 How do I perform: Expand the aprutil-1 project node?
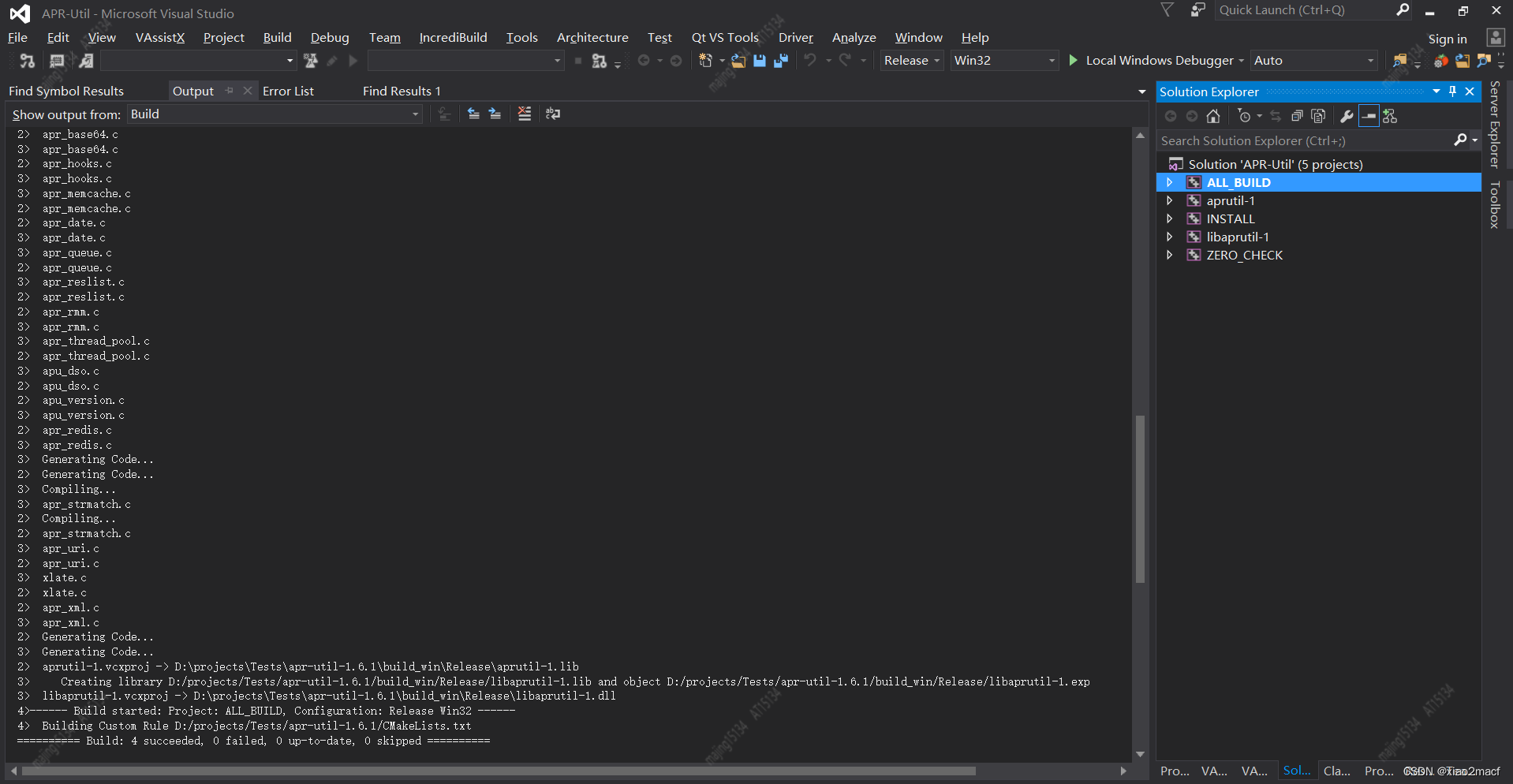point(1170,200)
